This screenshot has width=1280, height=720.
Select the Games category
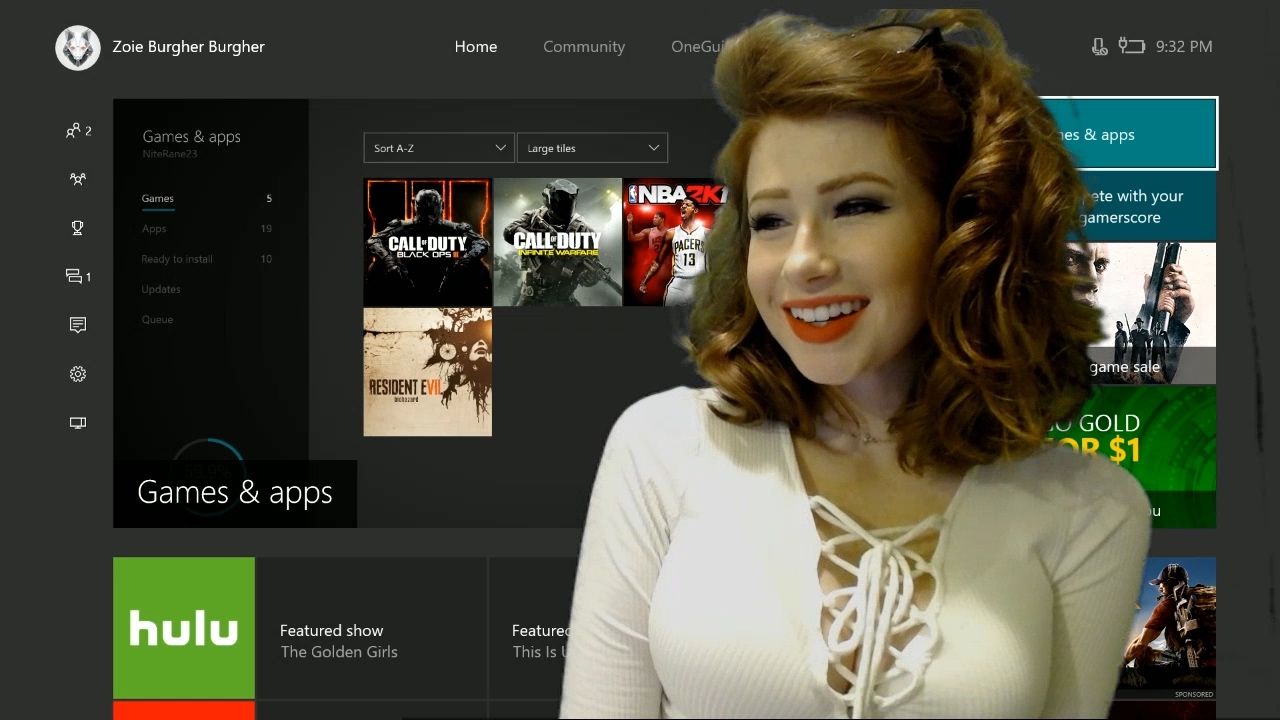(207, 198)
